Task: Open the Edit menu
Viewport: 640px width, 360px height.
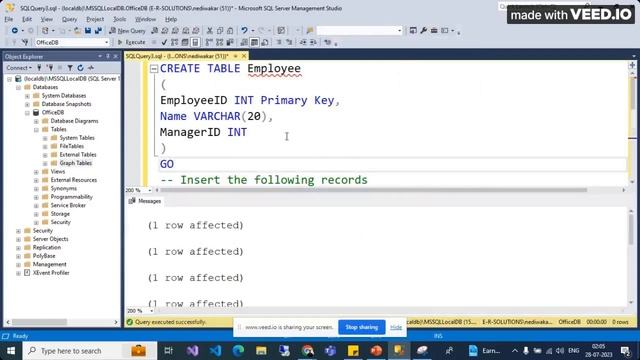Action: pos(27,19)
